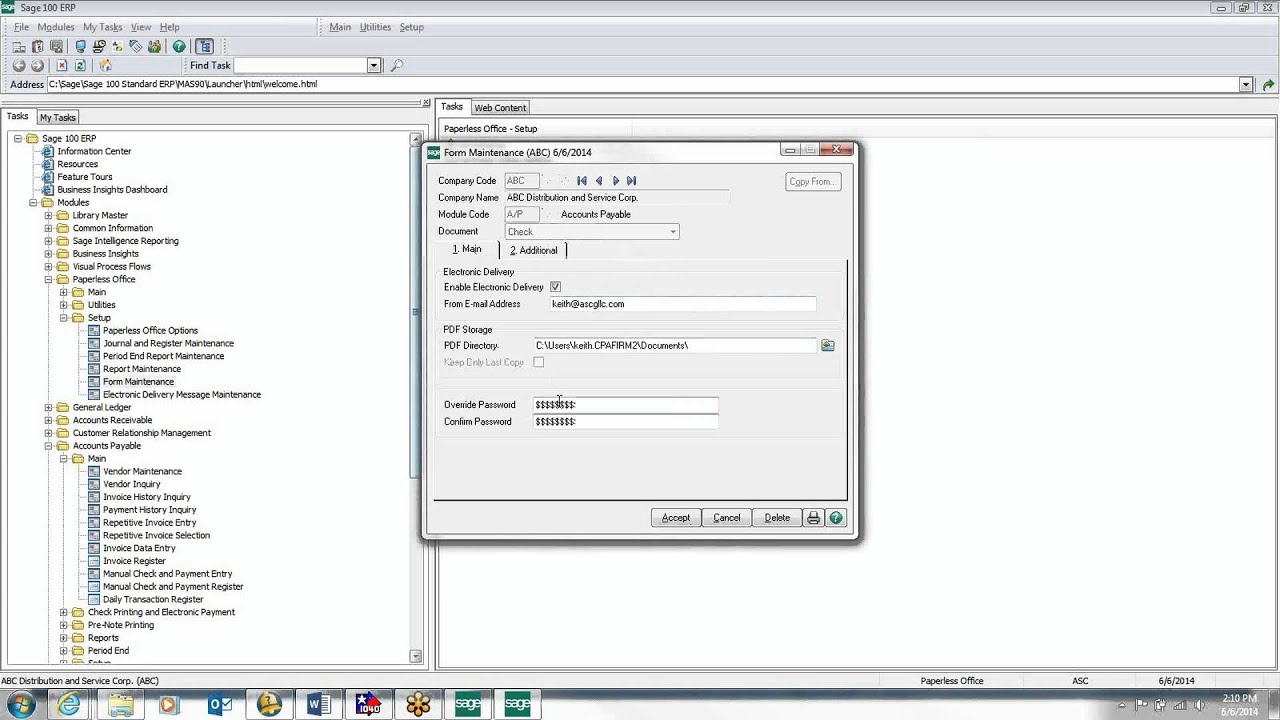Click the blue monitor icon in top toolbar
The width and height of the screenshot is (1280, 720).
[80, 46]
